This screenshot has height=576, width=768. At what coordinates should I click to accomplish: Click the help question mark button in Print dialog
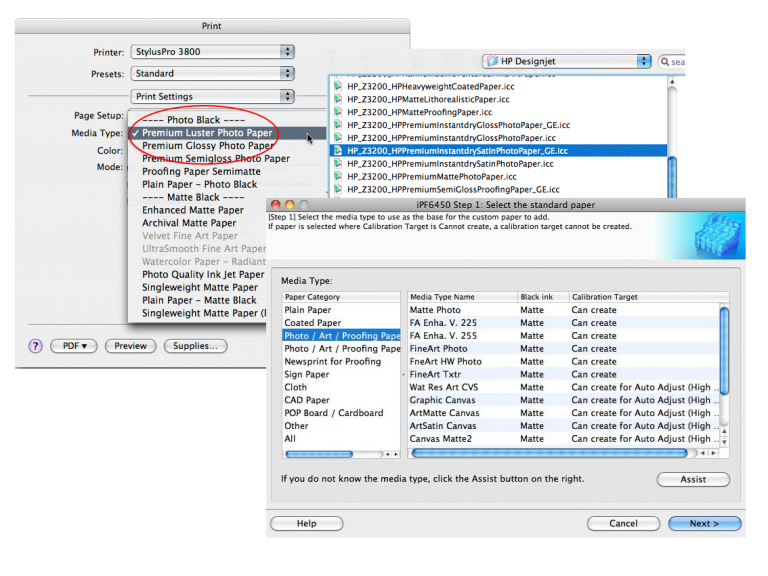click(x=35, y=346)
